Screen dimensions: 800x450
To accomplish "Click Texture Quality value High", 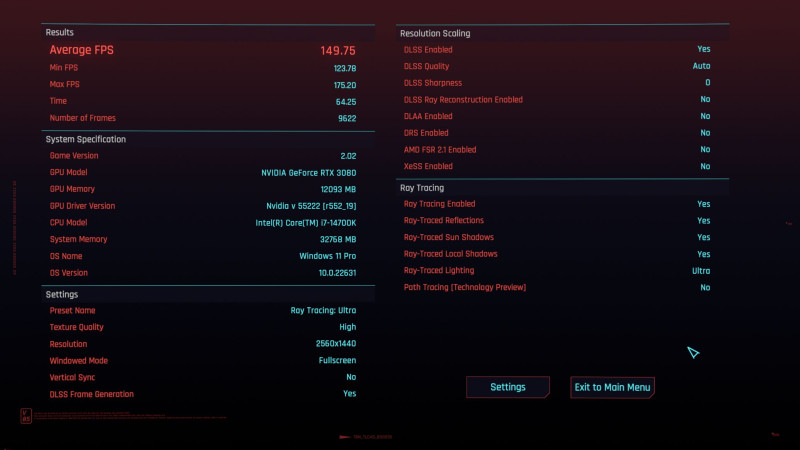I will [x=347, y=327].
